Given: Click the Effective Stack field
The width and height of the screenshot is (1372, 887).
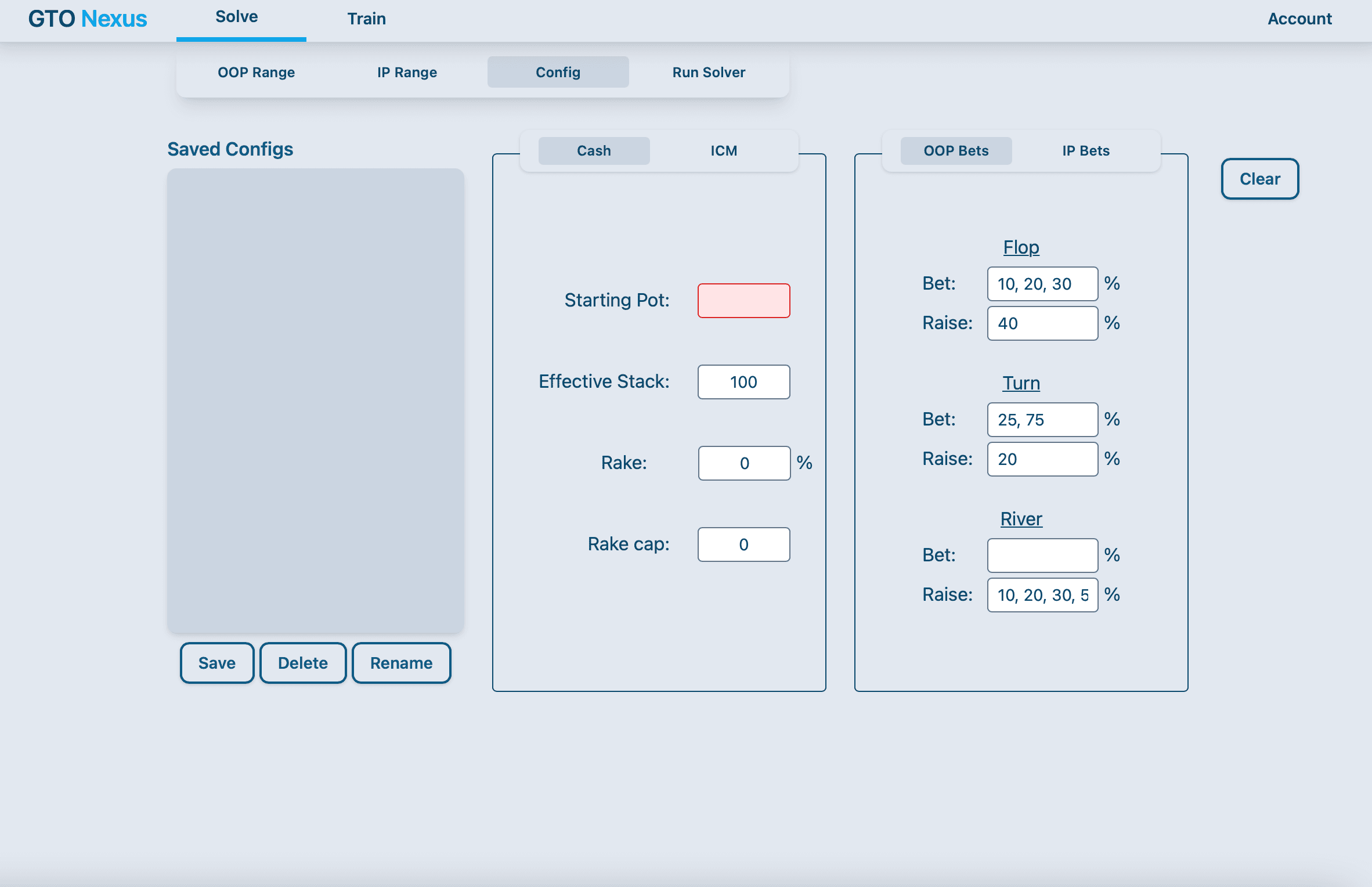Looking at the screenshot, I should click(743, 382).
